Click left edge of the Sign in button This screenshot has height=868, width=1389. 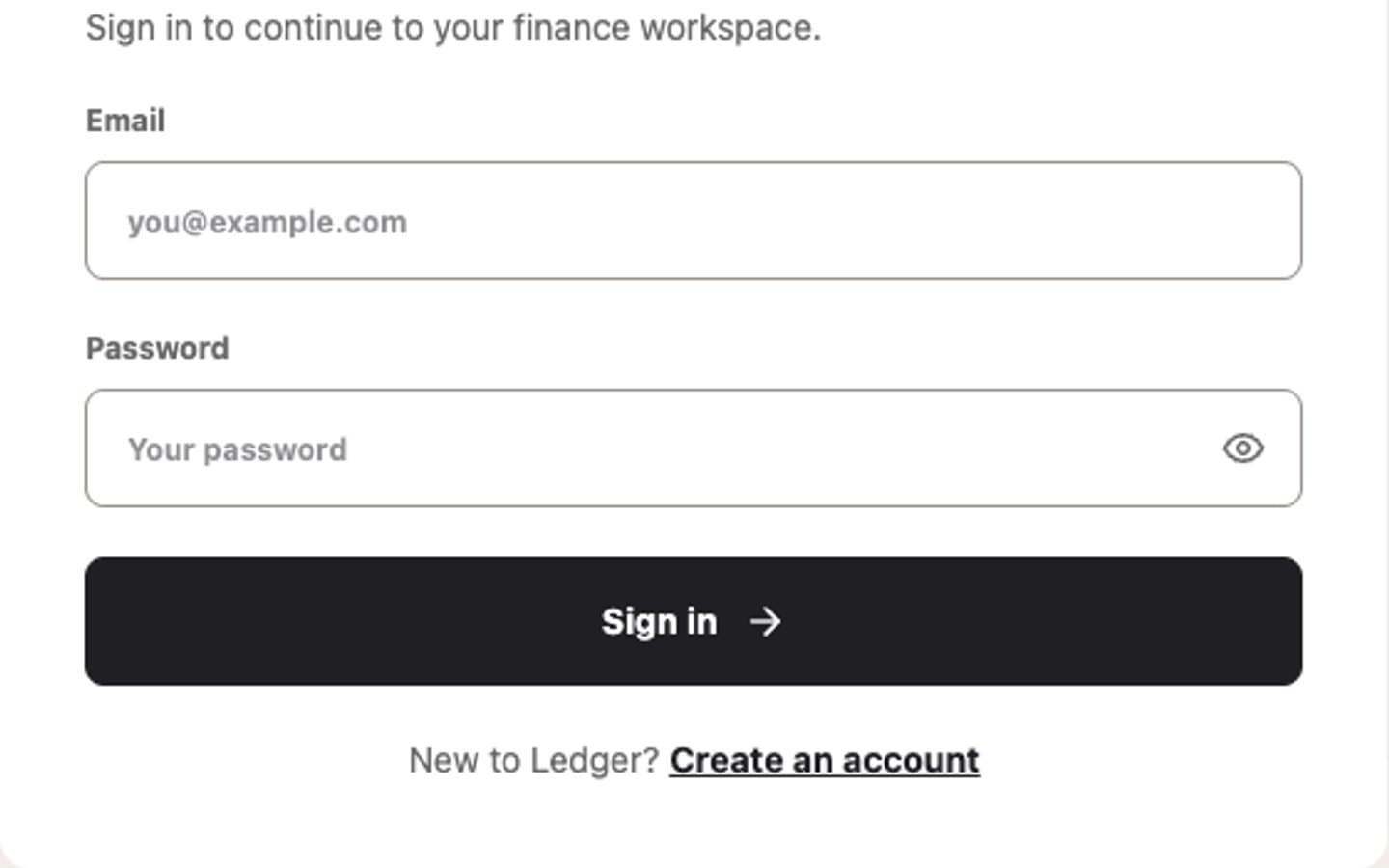tap(106, 621)
